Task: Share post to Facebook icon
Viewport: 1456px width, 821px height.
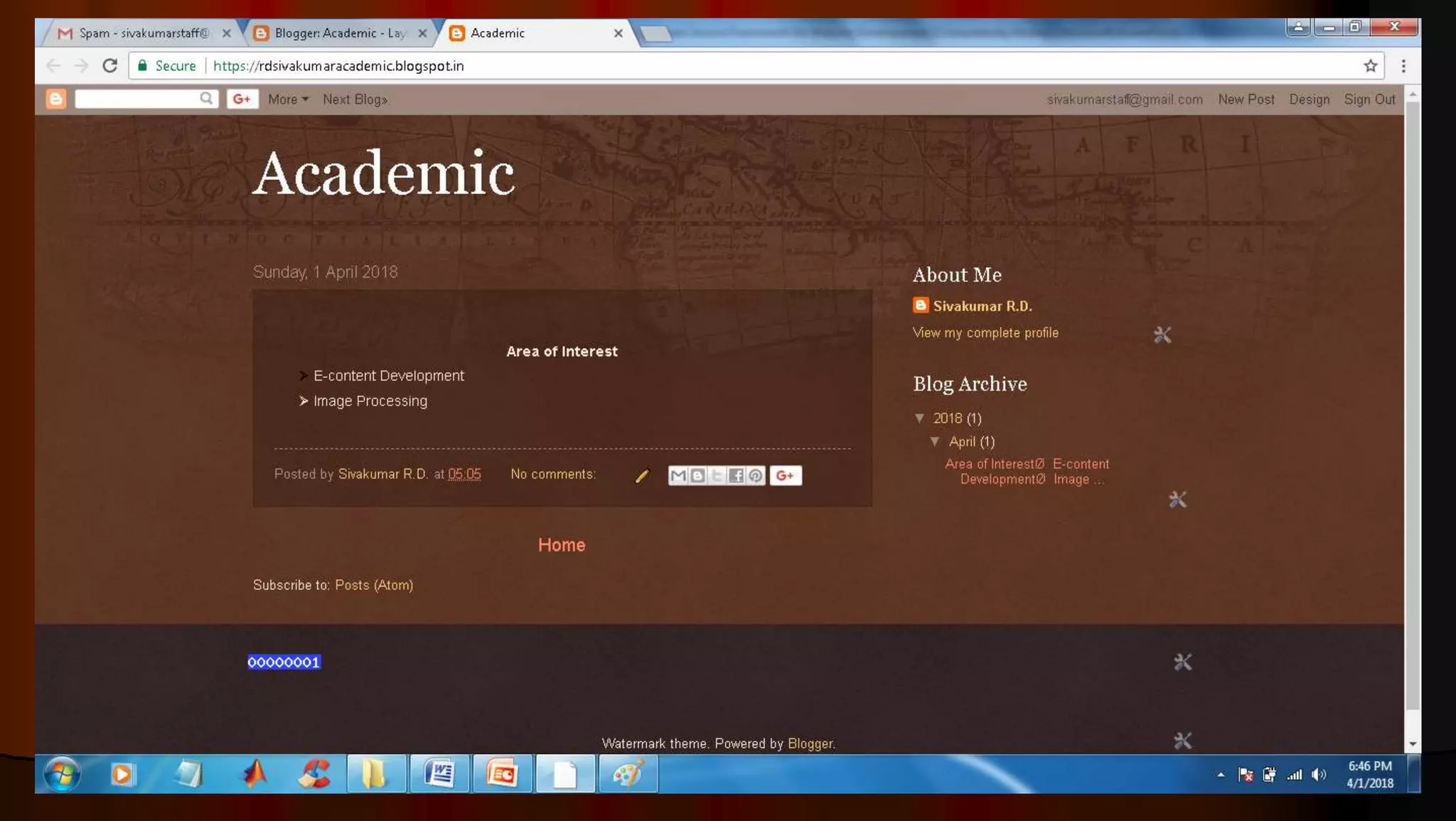Action: click(x=736, y=476)
